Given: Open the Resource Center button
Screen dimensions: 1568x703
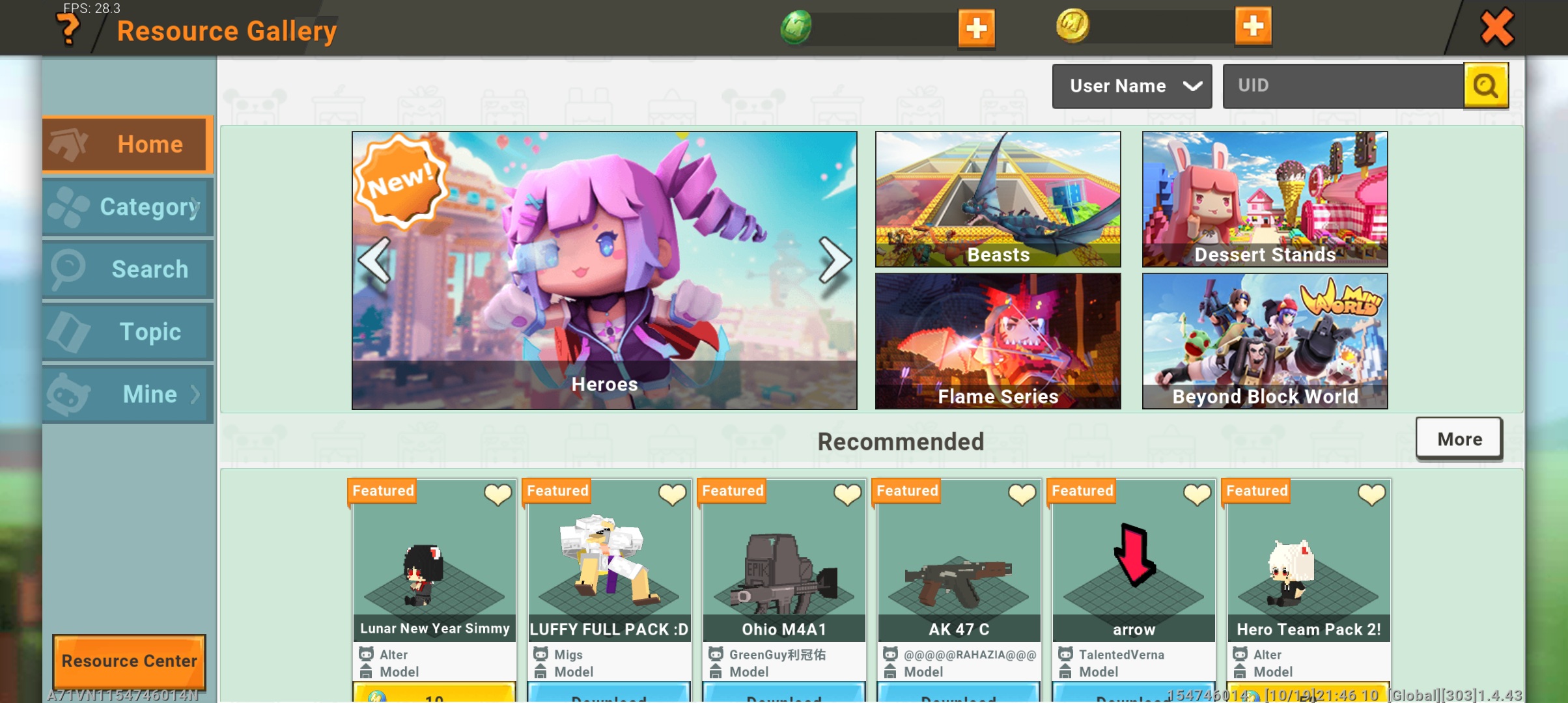Looking at the screenshot, I should click(x=130, y=661).
